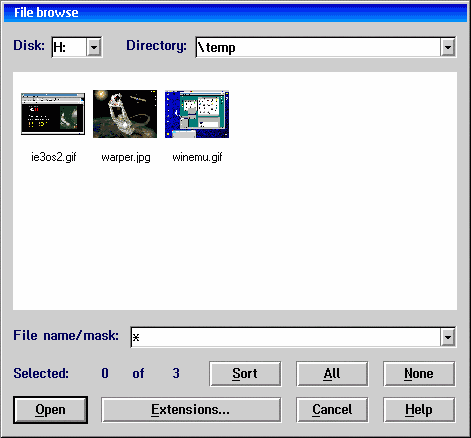The height and width of the screenshot is (438, 471).
Task: Focus the File name/mask input field
Action: 286,337
